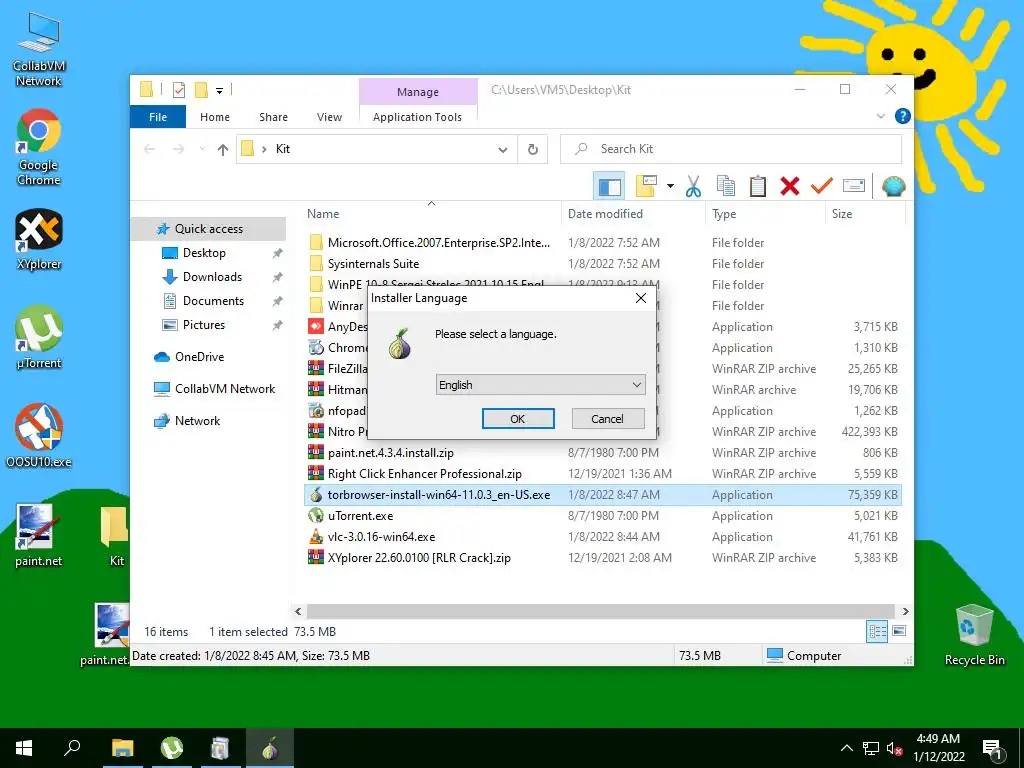Open the folder options dropdown arrow
This screenshot has width=1024, height=768.
tap(670, 186)
